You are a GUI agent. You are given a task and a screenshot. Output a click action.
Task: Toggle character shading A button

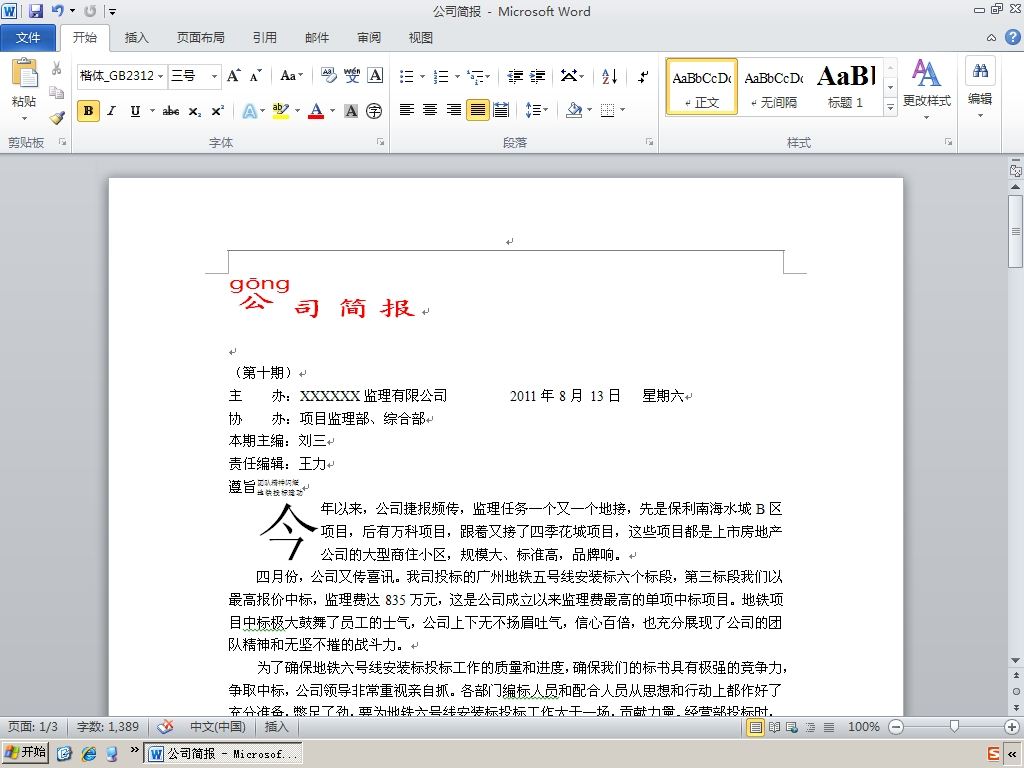[x=351, y=111]
